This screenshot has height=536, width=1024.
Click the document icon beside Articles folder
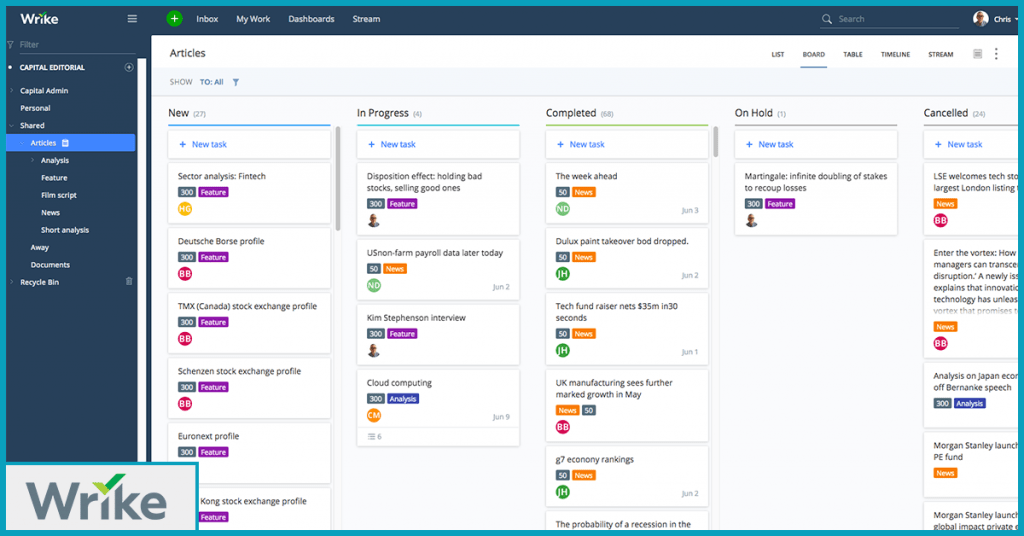click(65, 143)
